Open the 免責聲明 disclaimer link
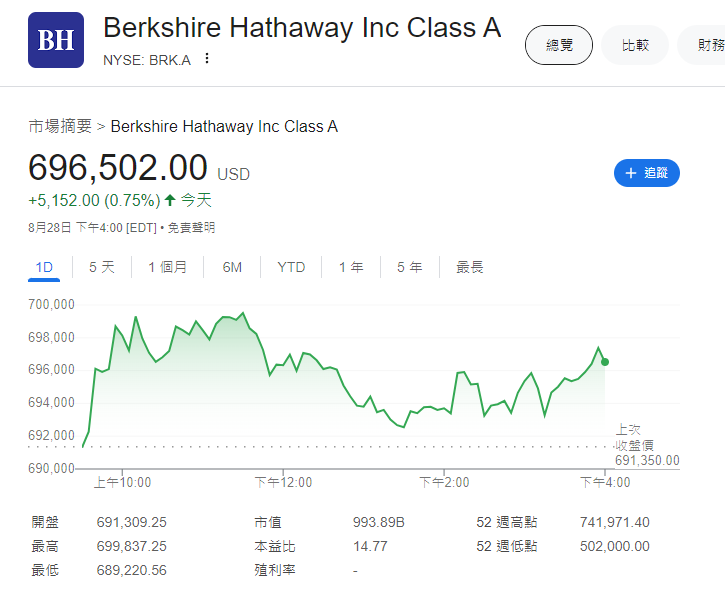The height and width of the screenshot is (592, 725). tap(191, 228)
